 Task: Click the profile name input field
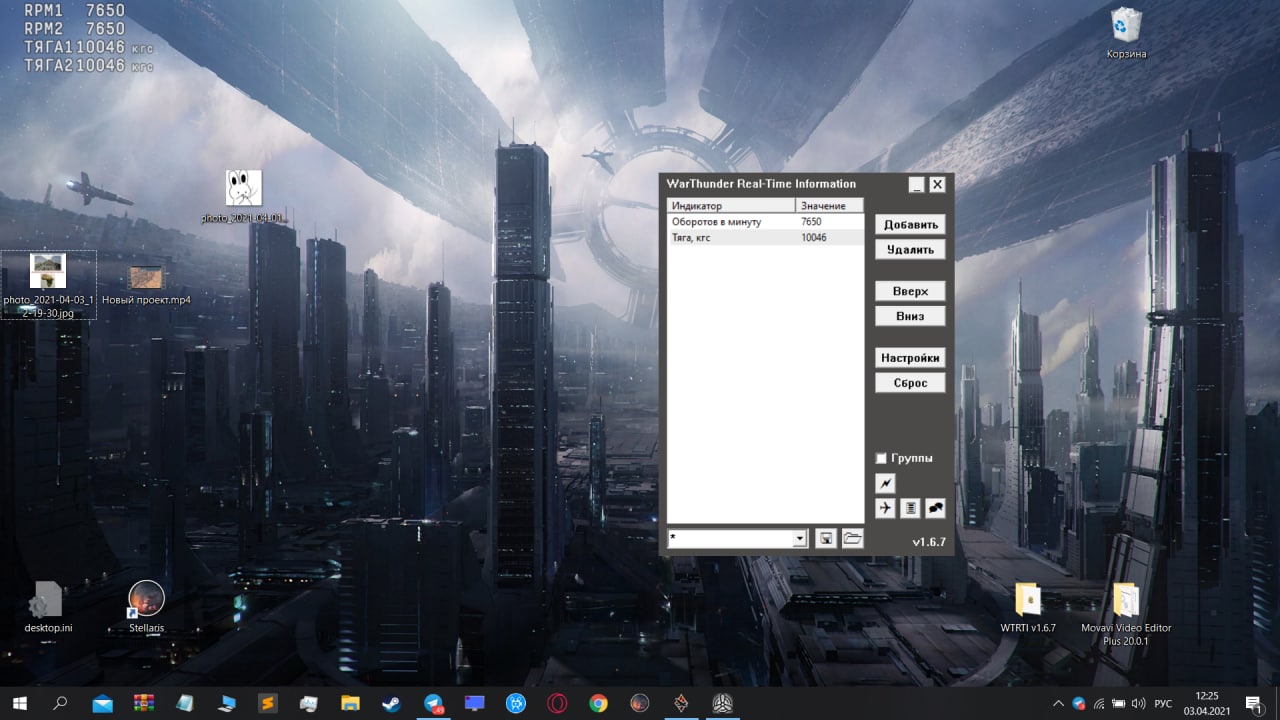pos(730,539)
